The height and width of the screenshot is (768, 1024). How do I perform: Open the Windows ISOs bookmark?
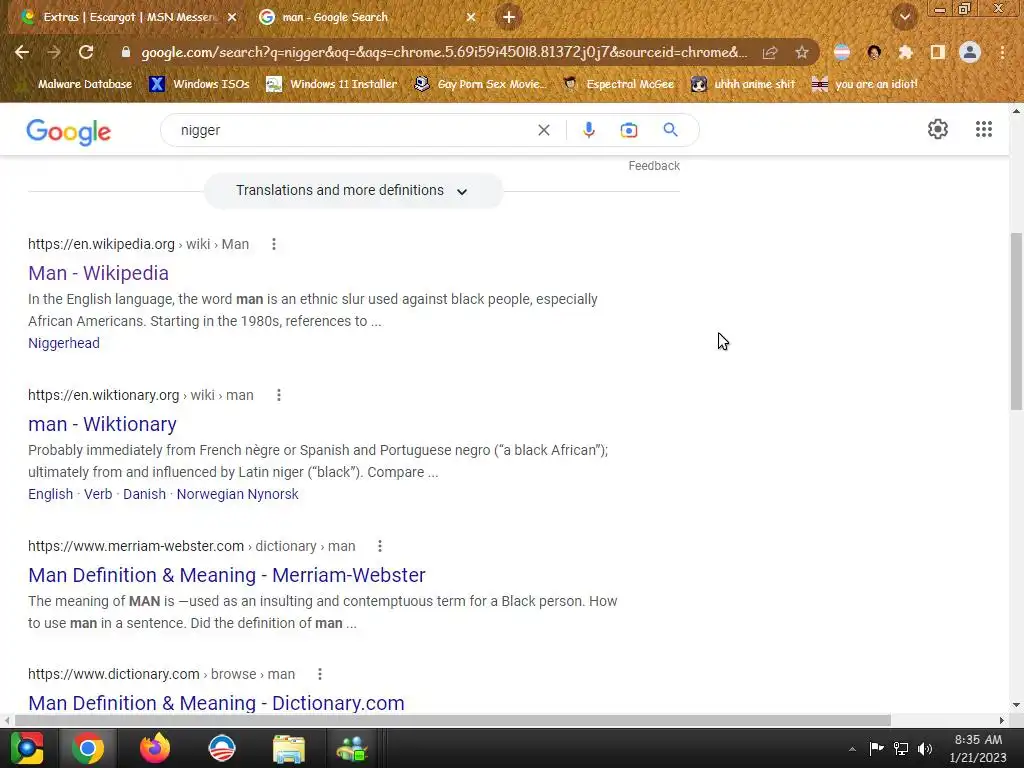(199, 84)
